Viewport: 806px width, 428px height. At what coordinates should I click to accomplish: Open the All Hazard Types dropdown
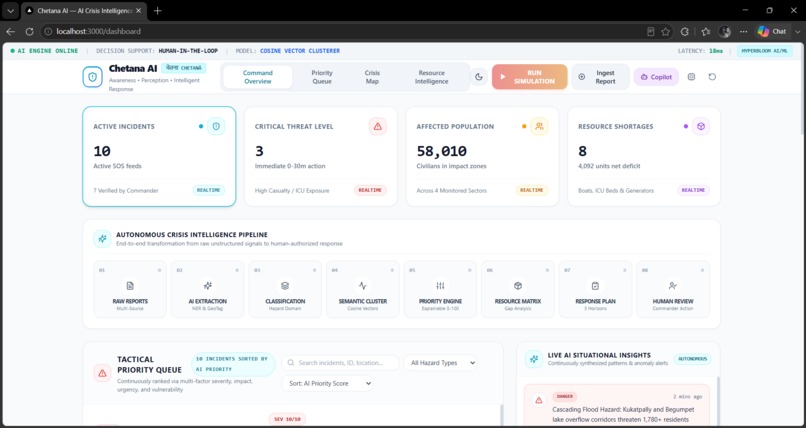440,363
